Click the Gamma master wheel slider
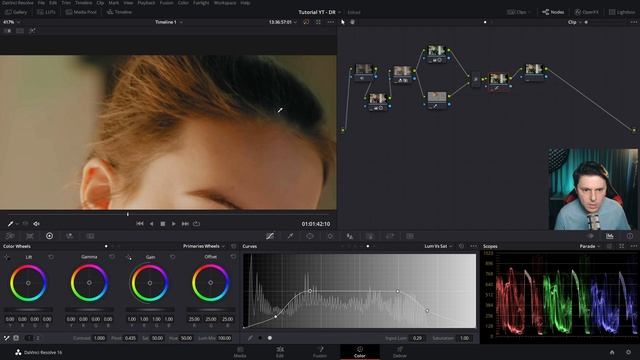The height and width of the screenshot is (360, 640). point(89,310)
